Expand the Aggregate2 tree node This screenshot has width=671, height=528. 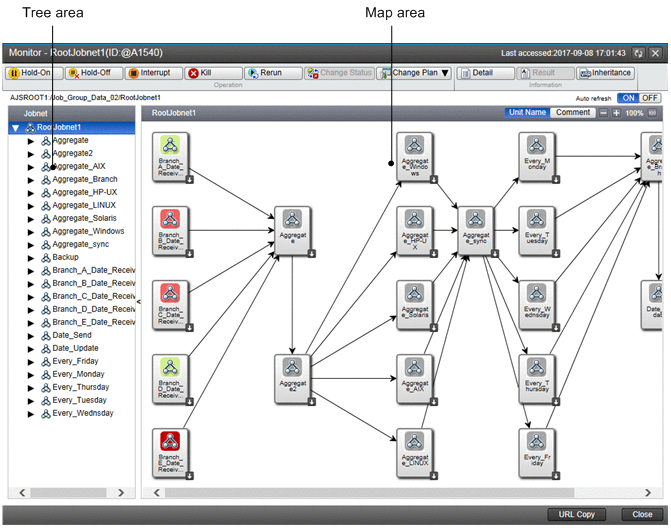point(31,154)
